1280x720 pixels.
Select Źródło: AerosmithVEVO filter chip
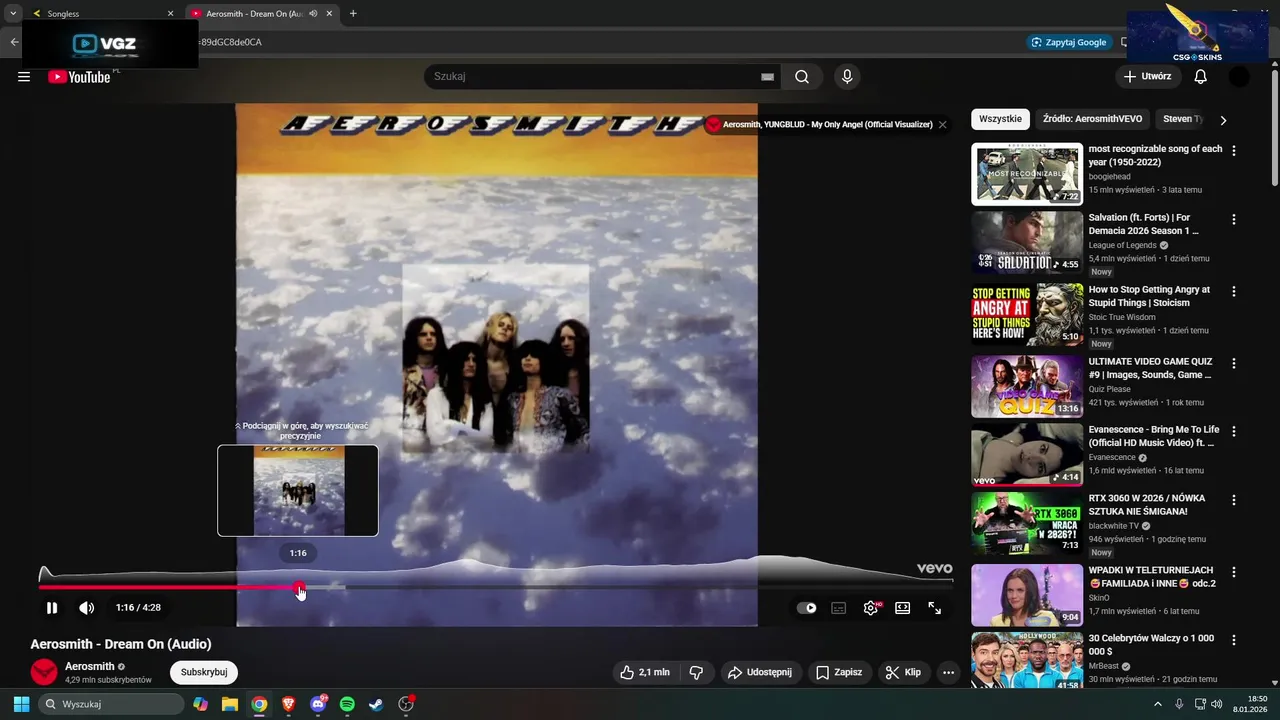click(x=1092, y=119)
